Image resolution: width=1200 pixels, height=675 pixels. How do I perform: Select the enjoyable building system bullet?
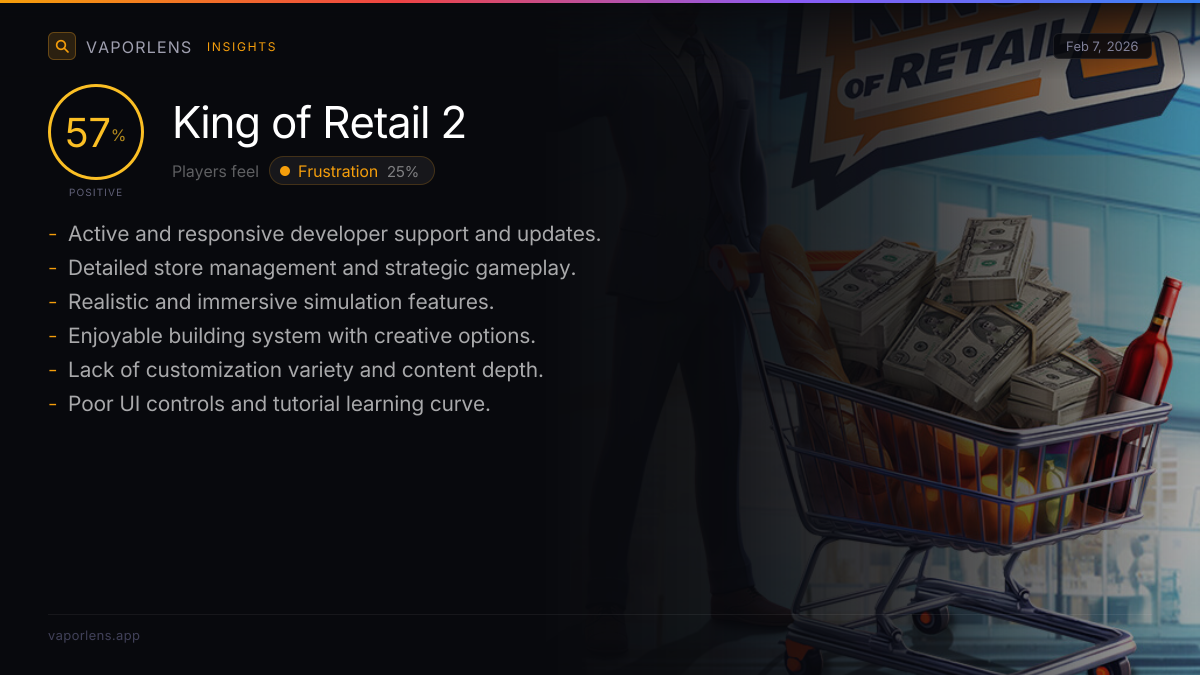(292, 336)
